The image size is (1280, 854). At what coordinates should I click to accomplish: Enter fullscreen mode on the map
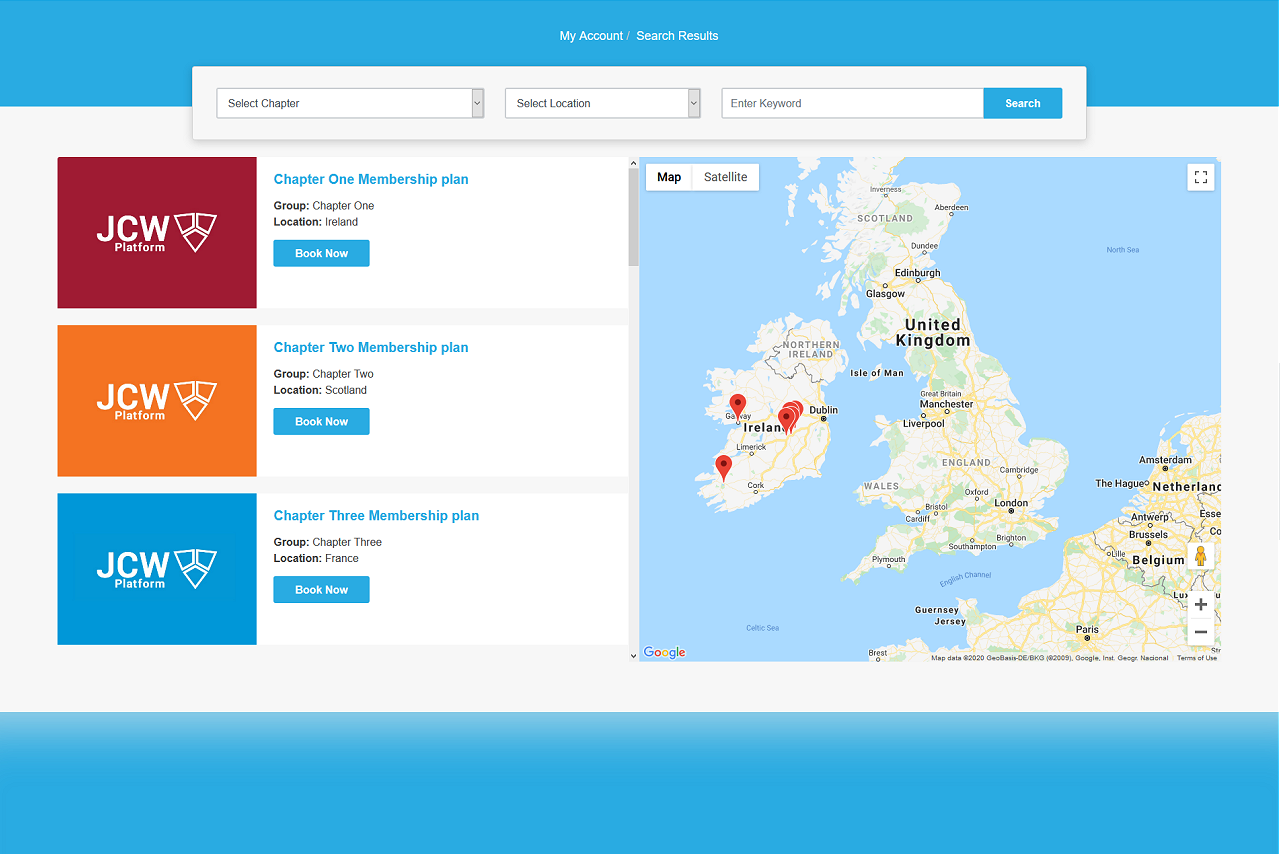tap(1200, 177)
